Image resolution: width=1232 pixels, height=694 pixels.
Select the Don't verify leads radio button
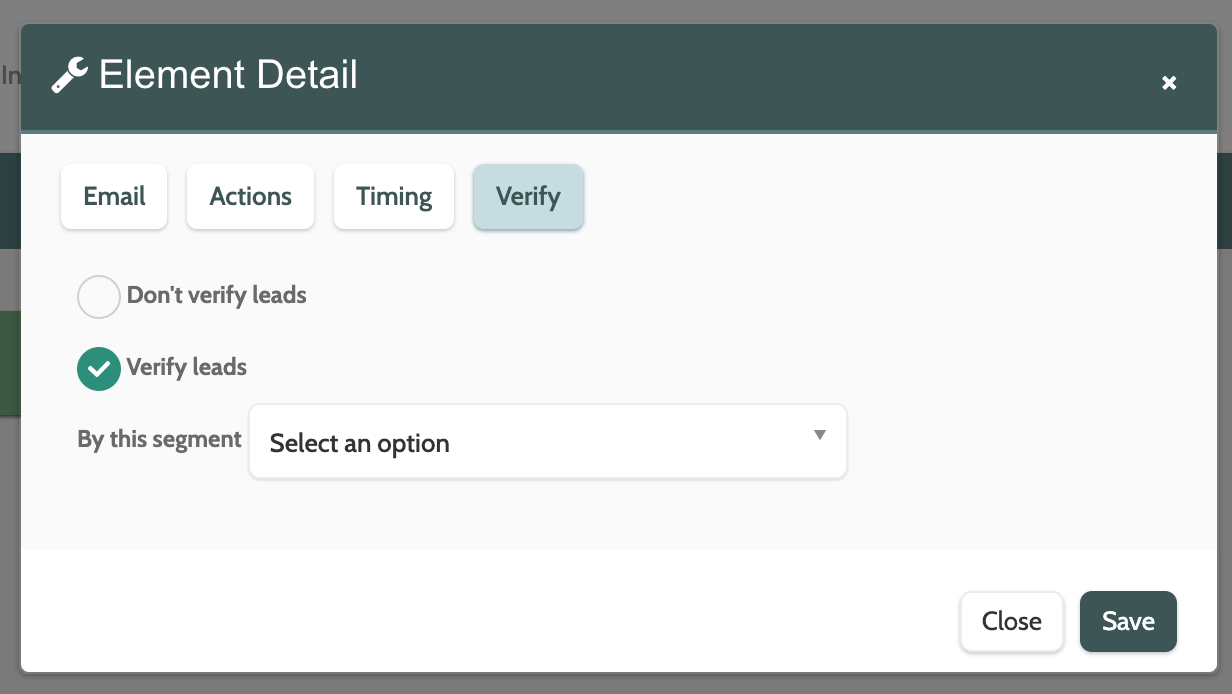click(99, 297)
